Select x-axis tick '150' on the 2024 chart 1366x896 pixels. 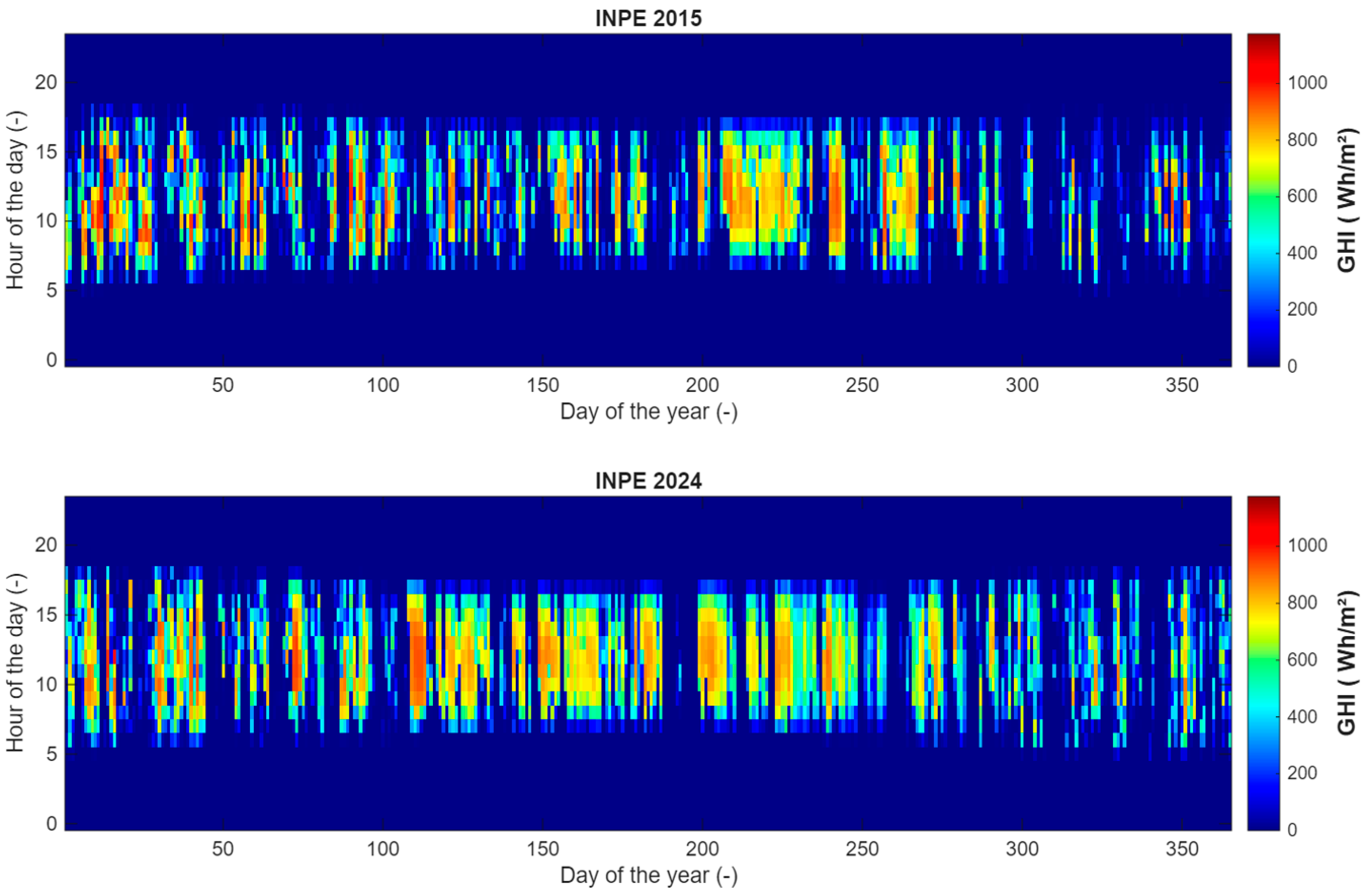(543, 848)
